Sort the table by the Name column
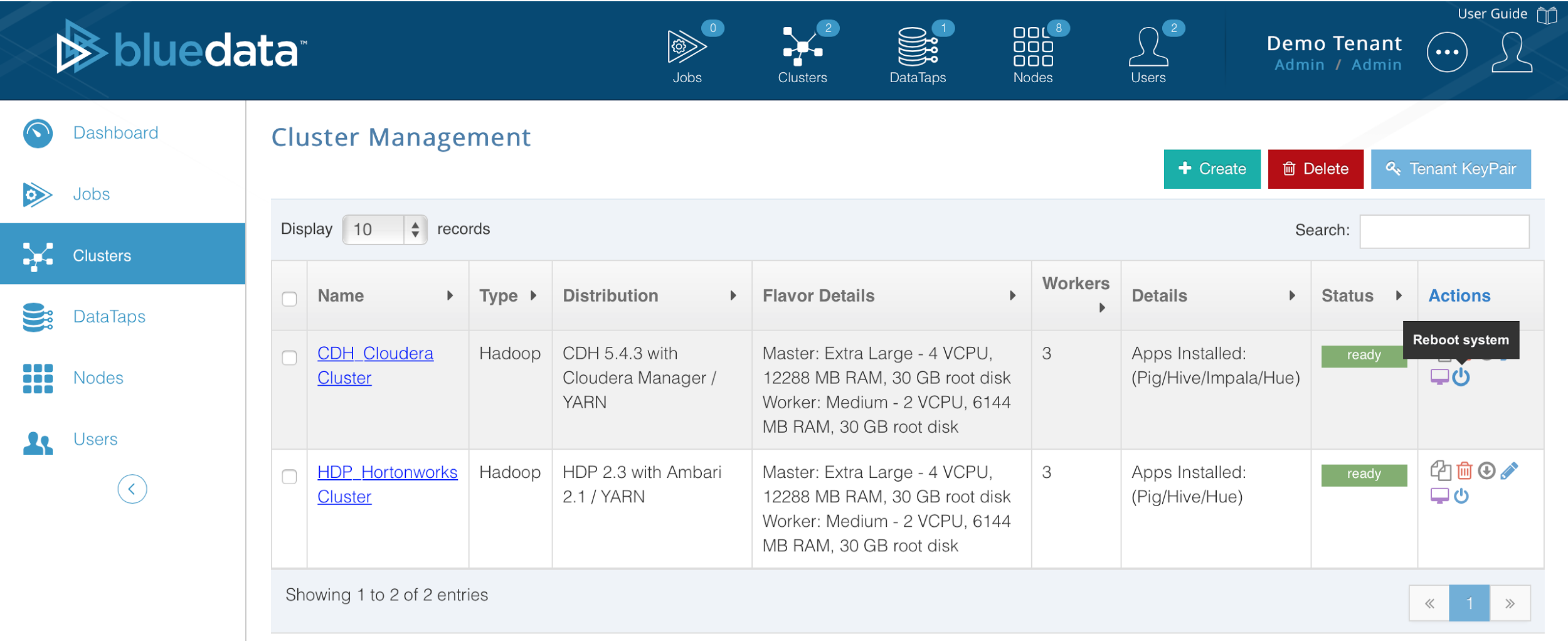This screenshot has height=641, width=1568. click(x=450, y=295)
